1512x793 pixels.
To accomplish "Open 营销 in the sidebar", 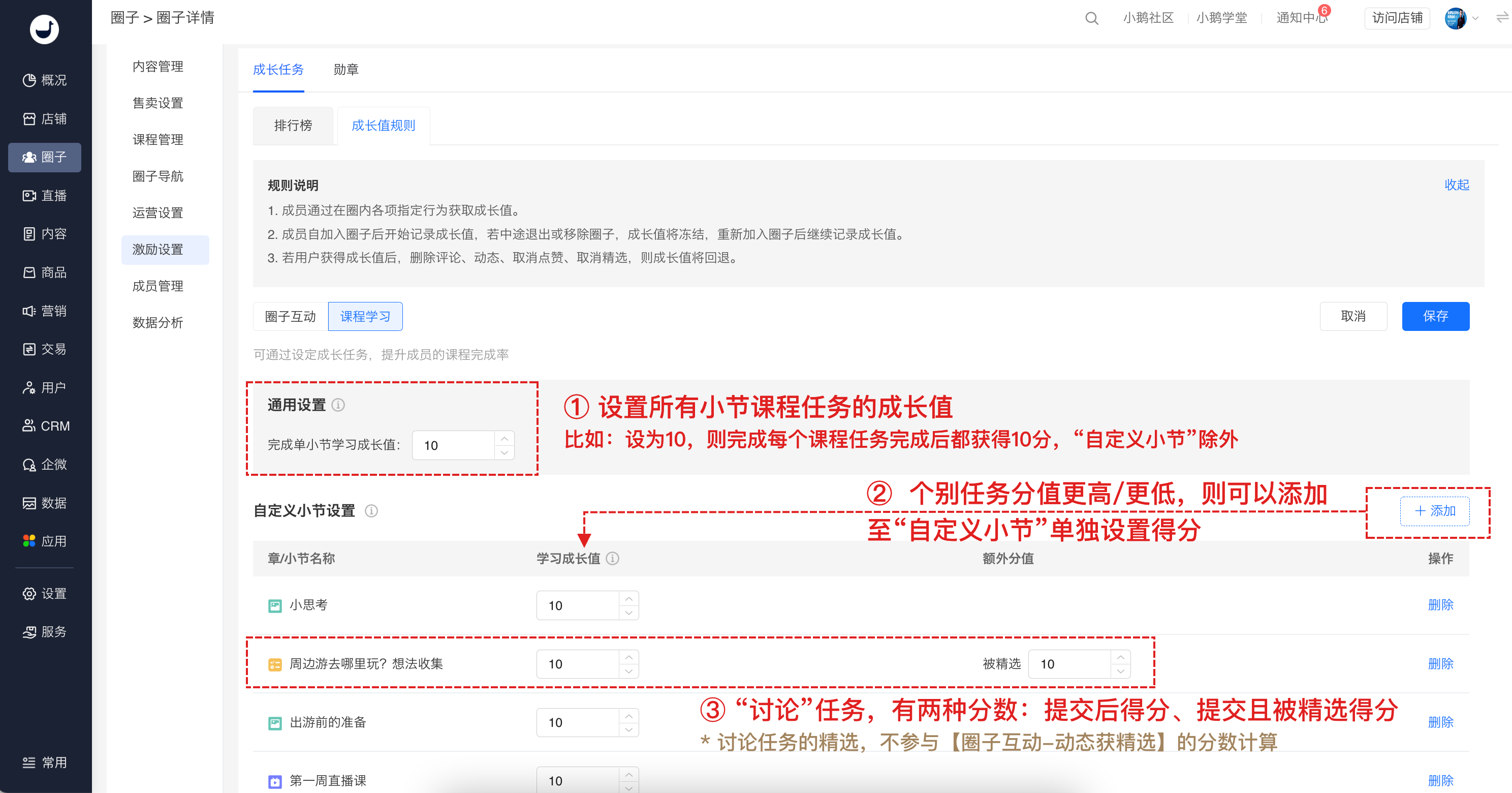I will pyautogui.click(x=45, y=311).
